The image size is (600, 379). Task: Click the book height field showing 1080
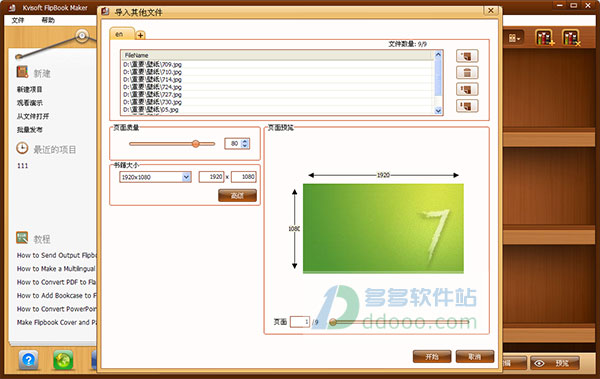(244, 177)
